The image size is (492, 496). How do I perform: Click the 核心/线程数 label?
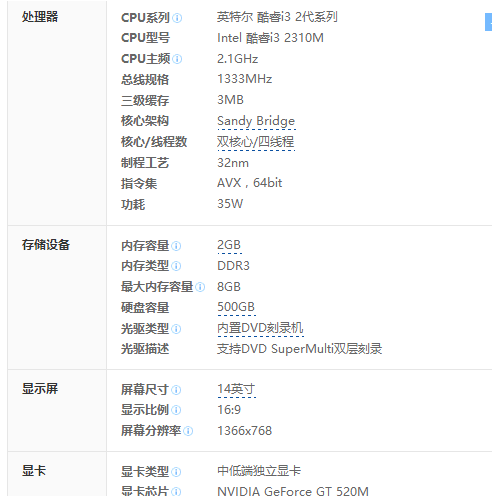(x=154, y=142)
